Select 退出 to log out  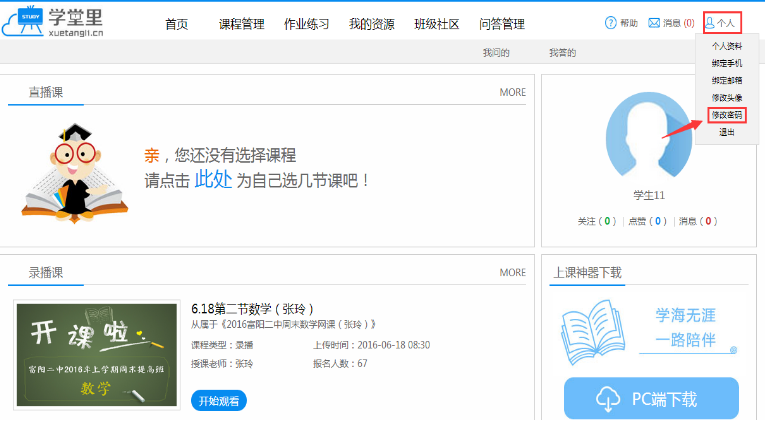pyautogui.click(x=726, y=132)
